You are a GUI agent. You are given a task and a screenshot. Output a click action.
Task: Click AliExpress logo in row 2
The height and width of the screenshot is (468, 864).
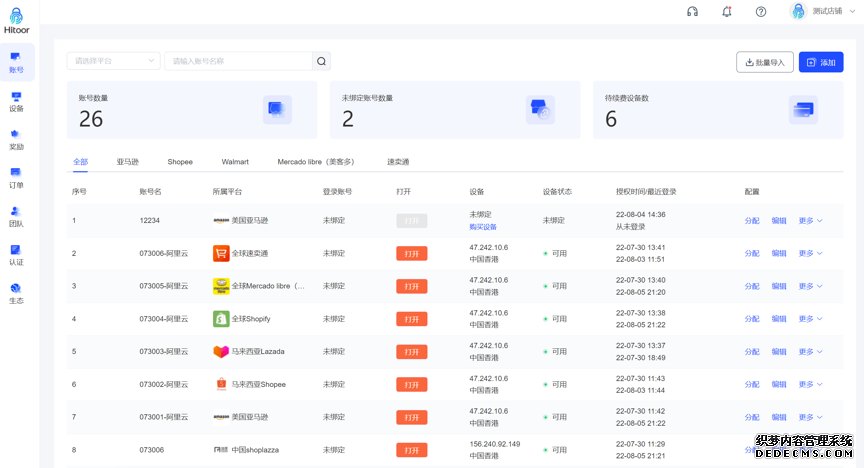221,254
